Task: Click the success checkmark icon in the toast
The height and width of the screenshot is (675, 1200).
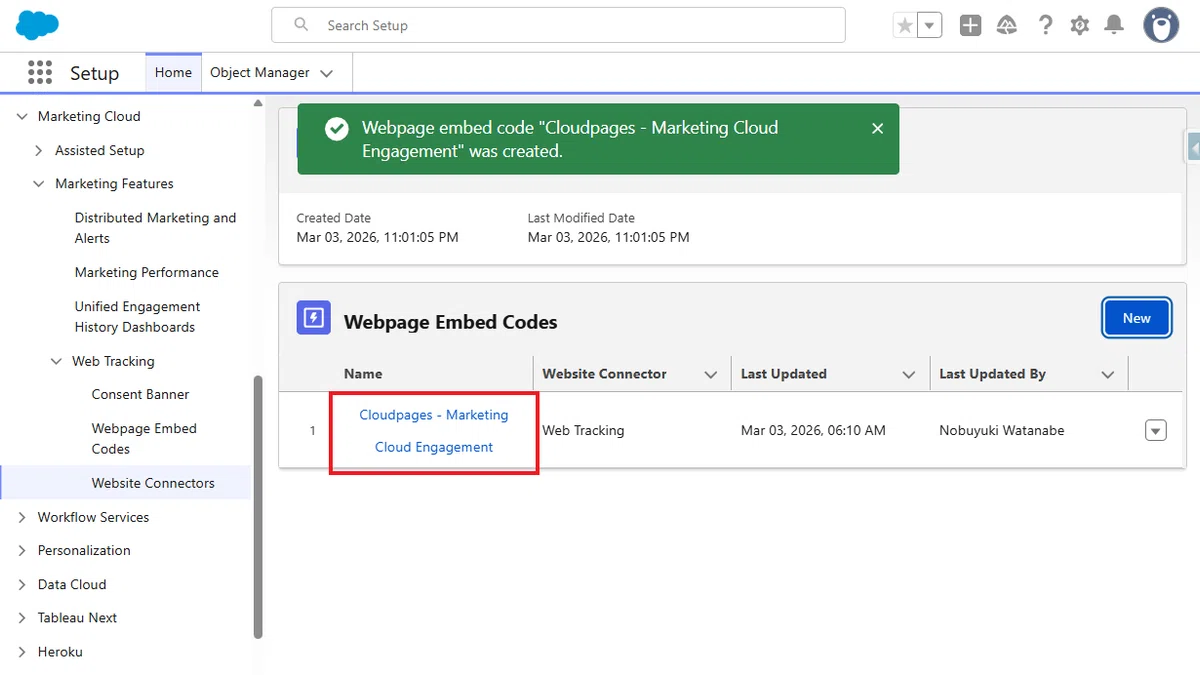Action: click(337, 129)
